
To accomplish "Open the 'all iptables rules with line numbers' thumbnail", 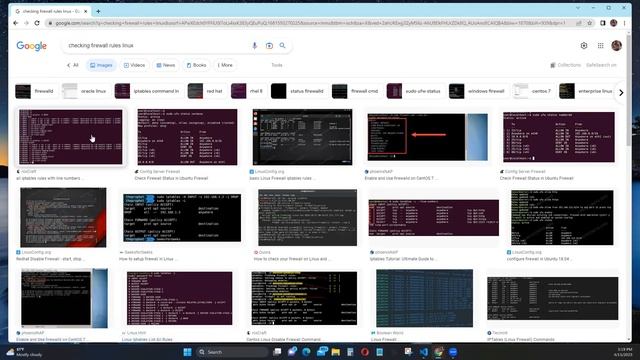I will [x=71, y=137].
